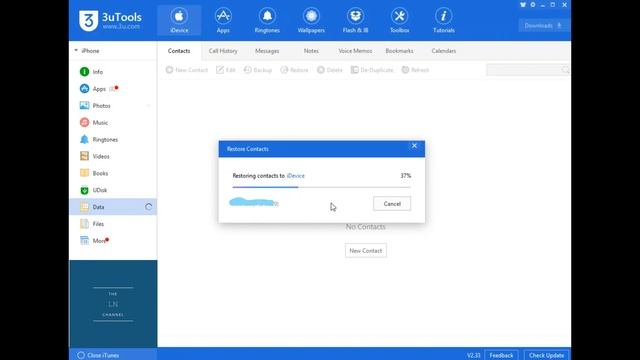Click the iDevice link in dialog
Viewport: 640px width, 360px height.
[x=296, y=176]
